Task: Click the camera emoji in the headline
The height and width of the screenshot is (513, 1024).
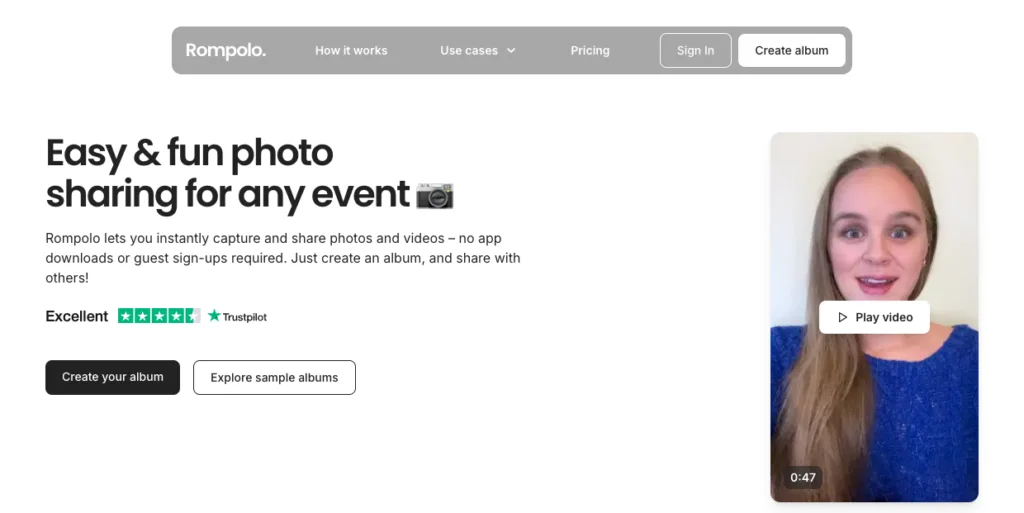Action: 435,196
